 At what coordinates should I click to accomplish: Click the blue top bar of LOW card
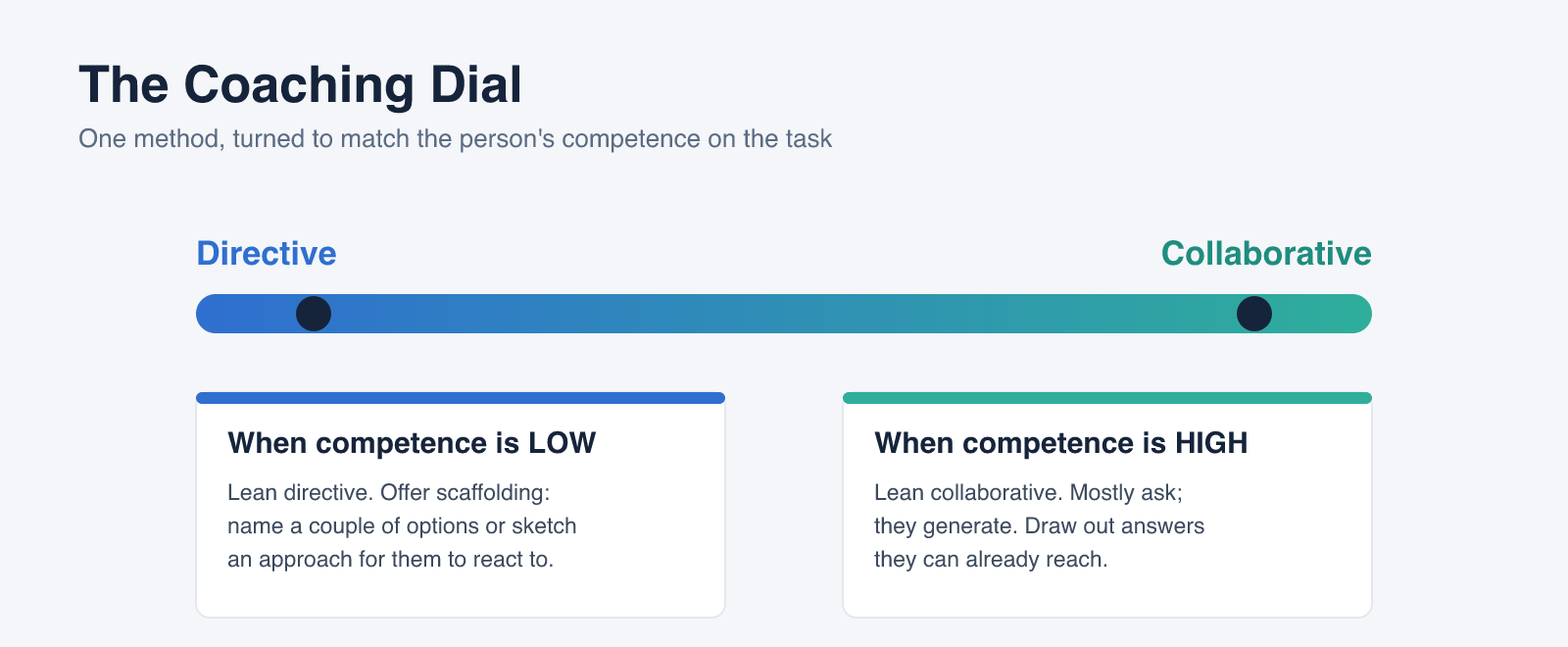(x=461, y=398)
